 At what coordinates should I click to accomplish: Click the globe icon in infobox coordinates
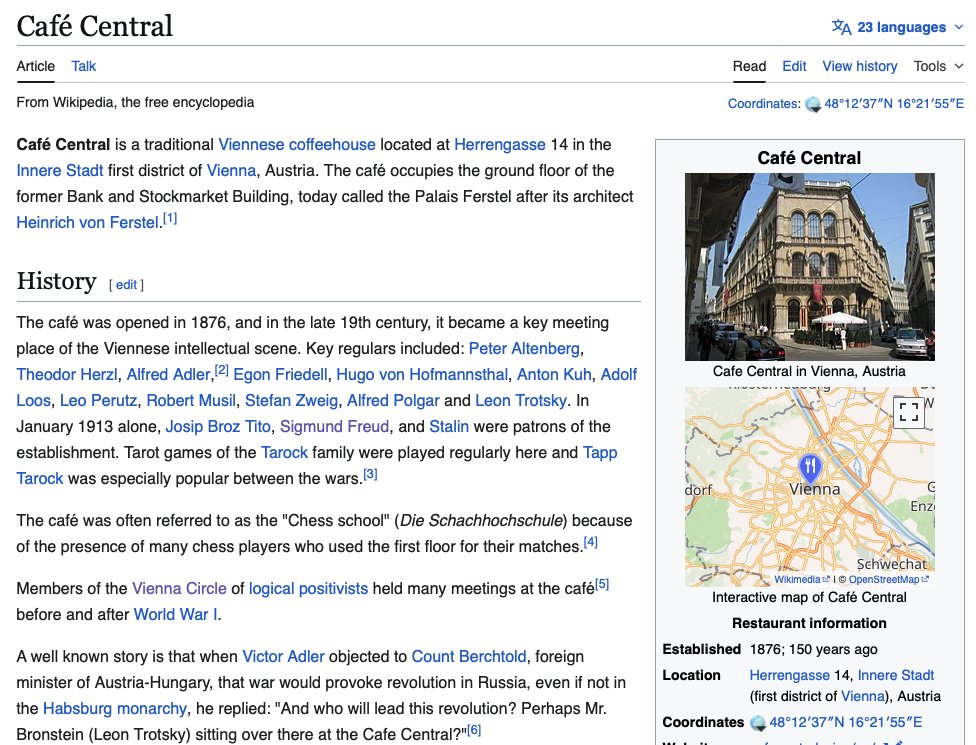click(x=758, y=723)
